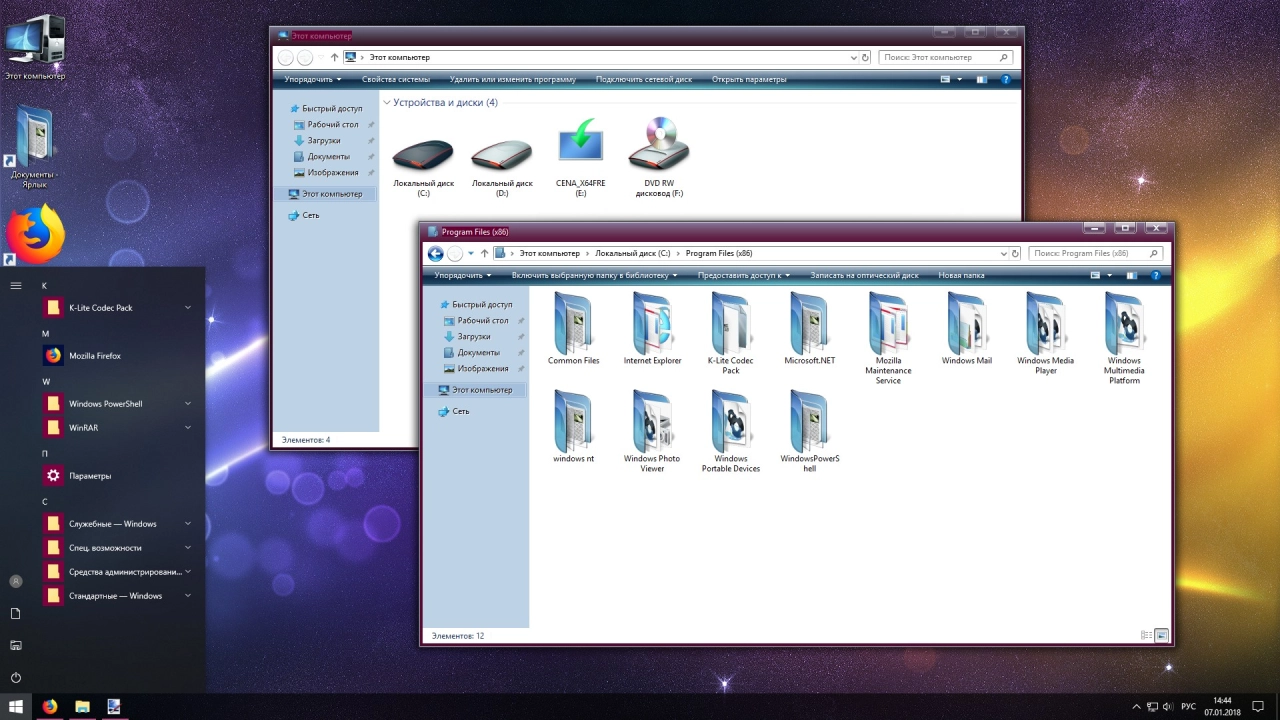Expand WinRAR group in Start menu
This screenshot has height=720, width=1280.
(188, 427)
